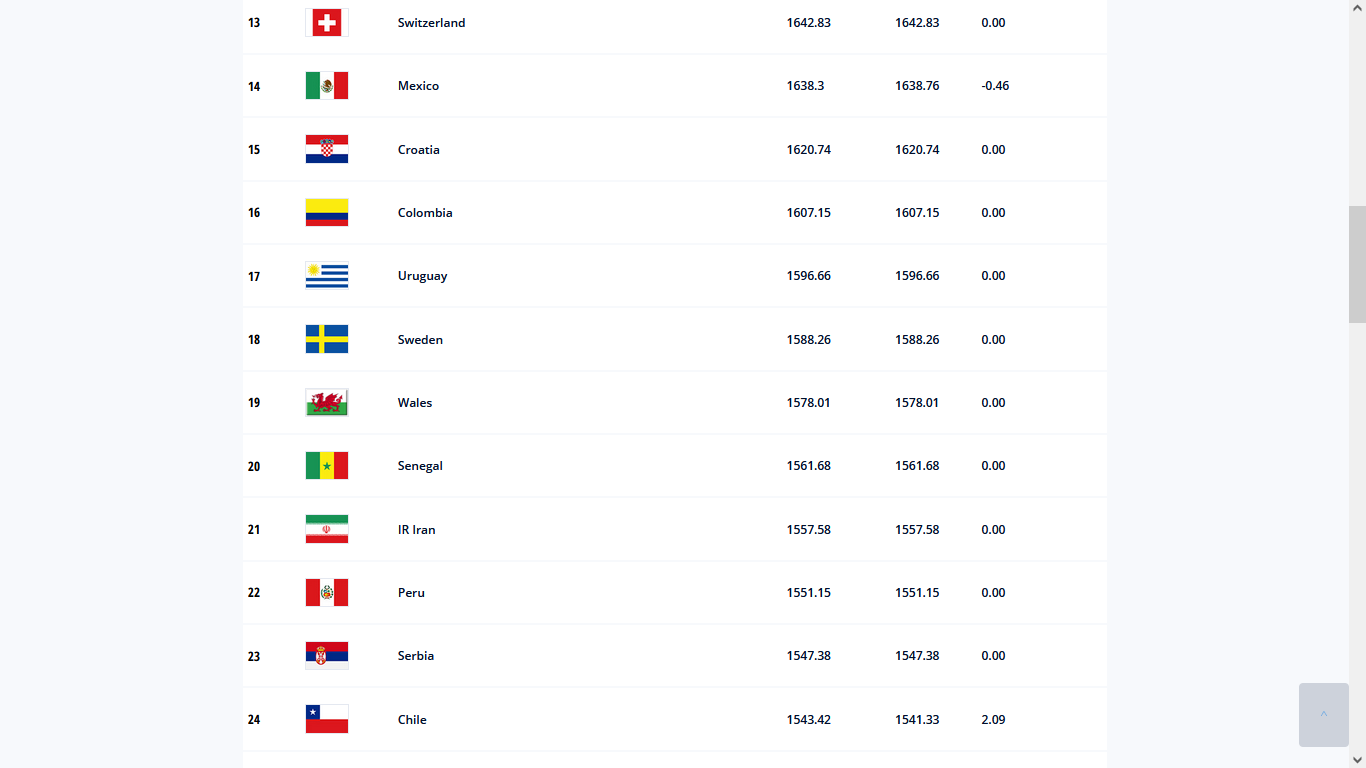Click the IR Iran flag icon
The image size is (1366, 768).
click(327, 530)
